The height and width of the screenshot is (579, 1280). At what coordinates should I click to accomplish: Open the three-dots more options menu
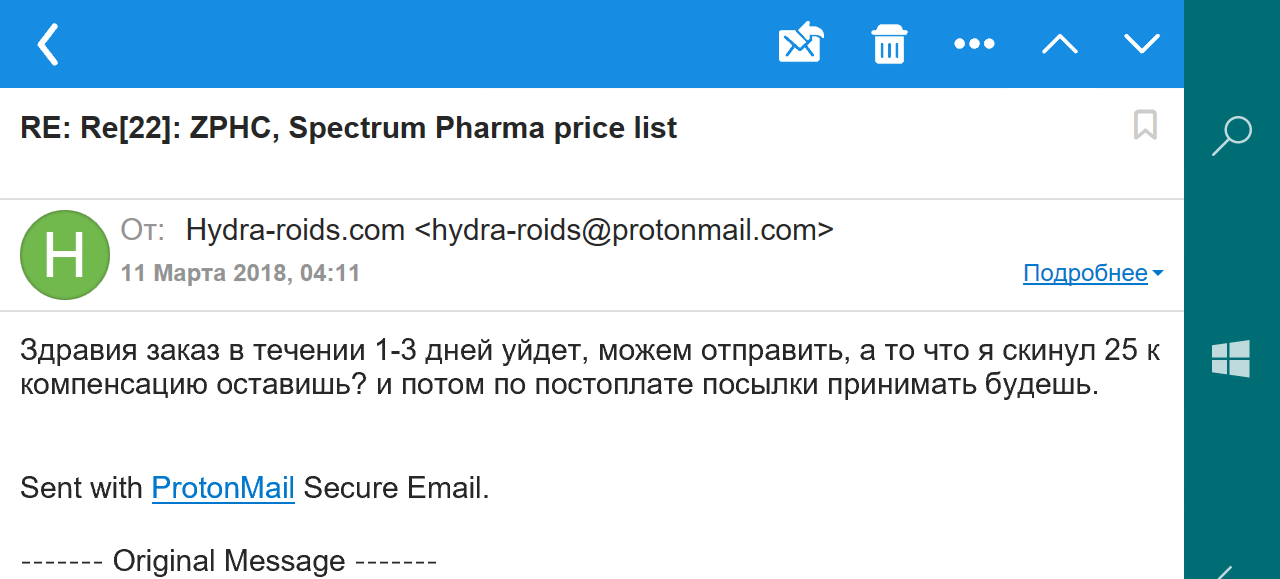tap(974, 44)
